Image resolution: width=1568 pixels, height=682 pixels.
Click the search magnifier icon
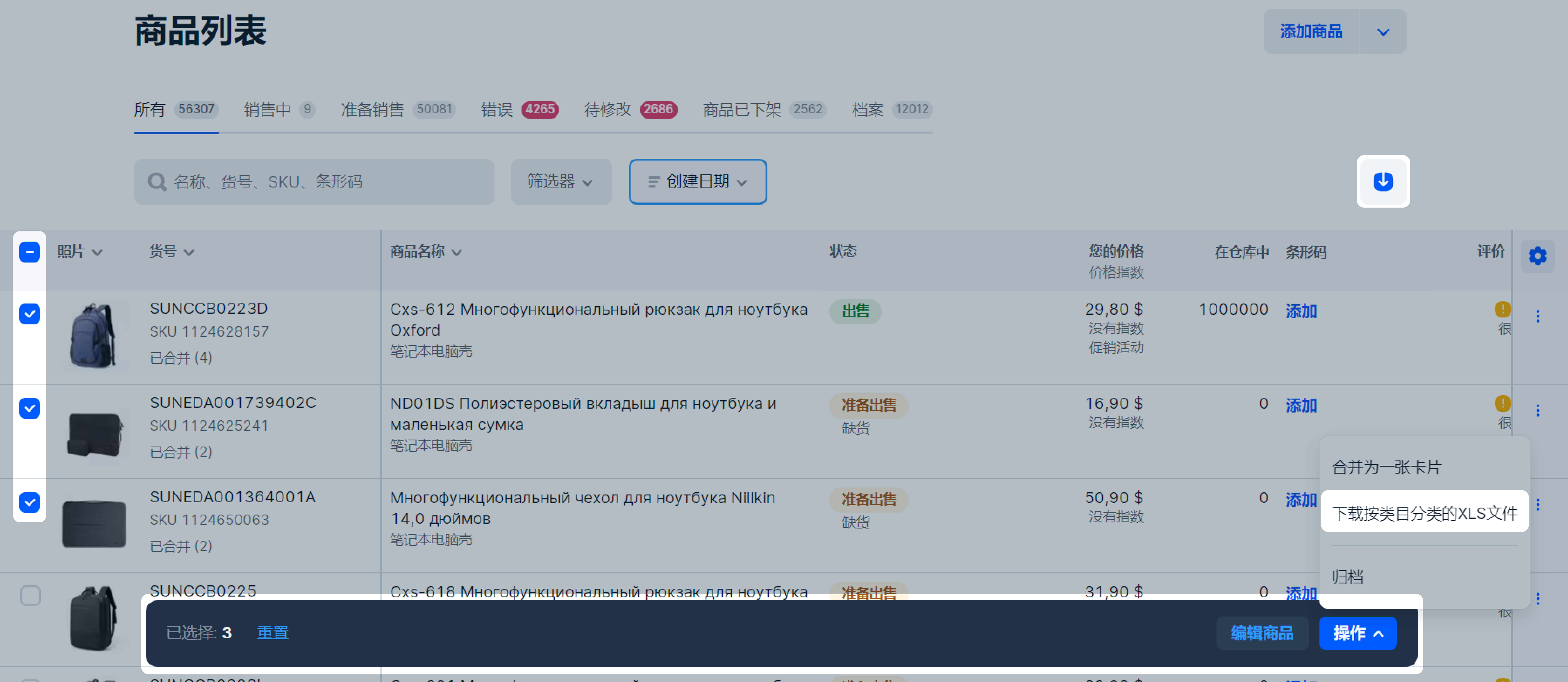point(157,181)
